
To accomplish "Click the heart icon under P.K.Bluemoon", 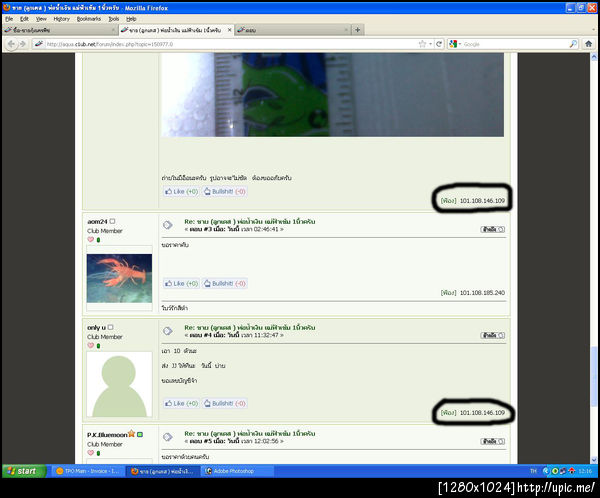I will tap(91, 453).
